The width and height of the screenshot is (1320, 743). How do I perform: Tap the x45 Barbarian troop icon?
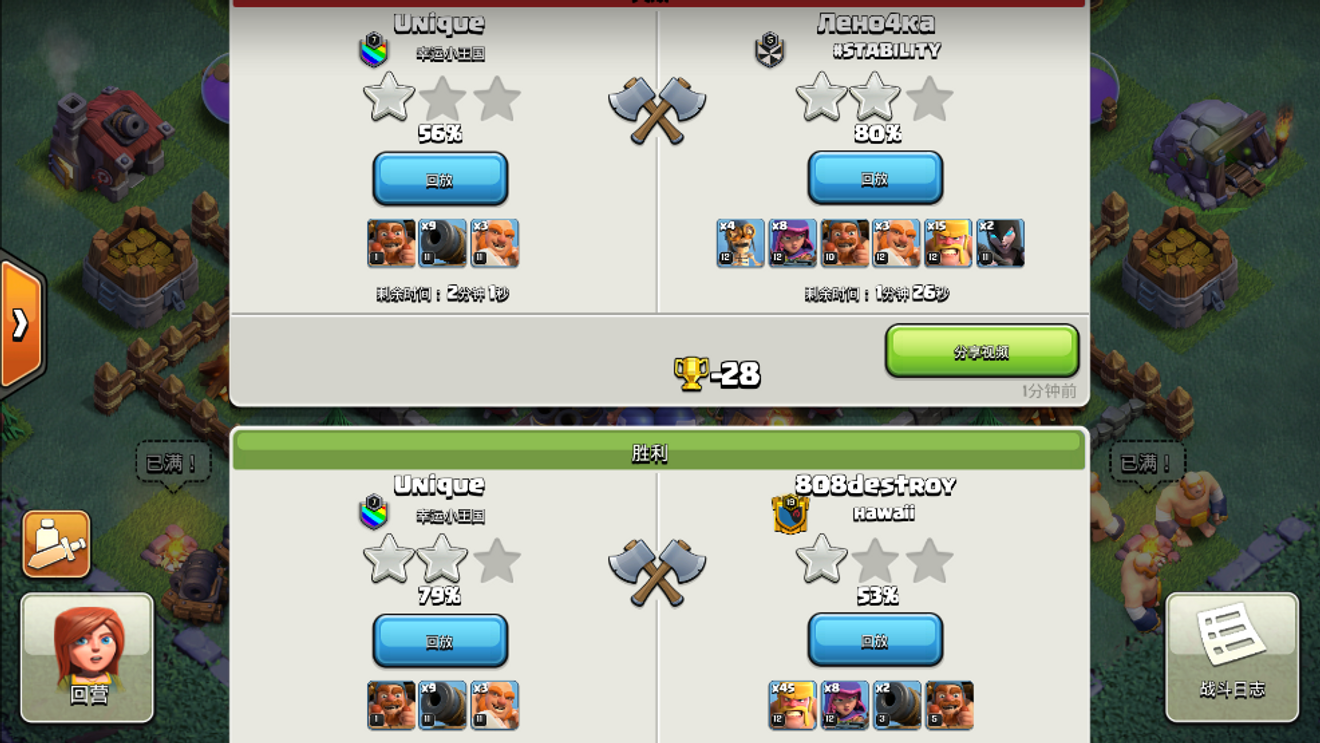pos(792,705)
